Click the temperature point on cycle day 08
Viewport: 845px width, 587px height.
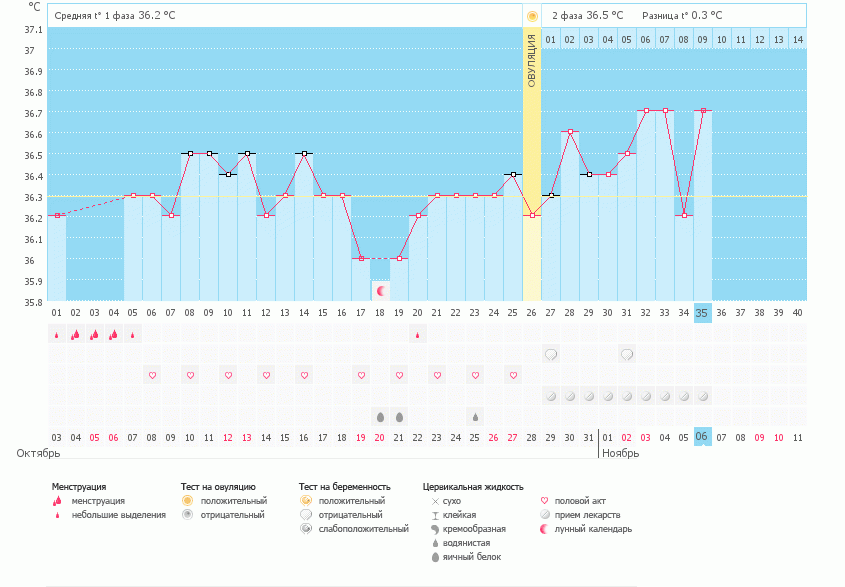tap(190, 154)
